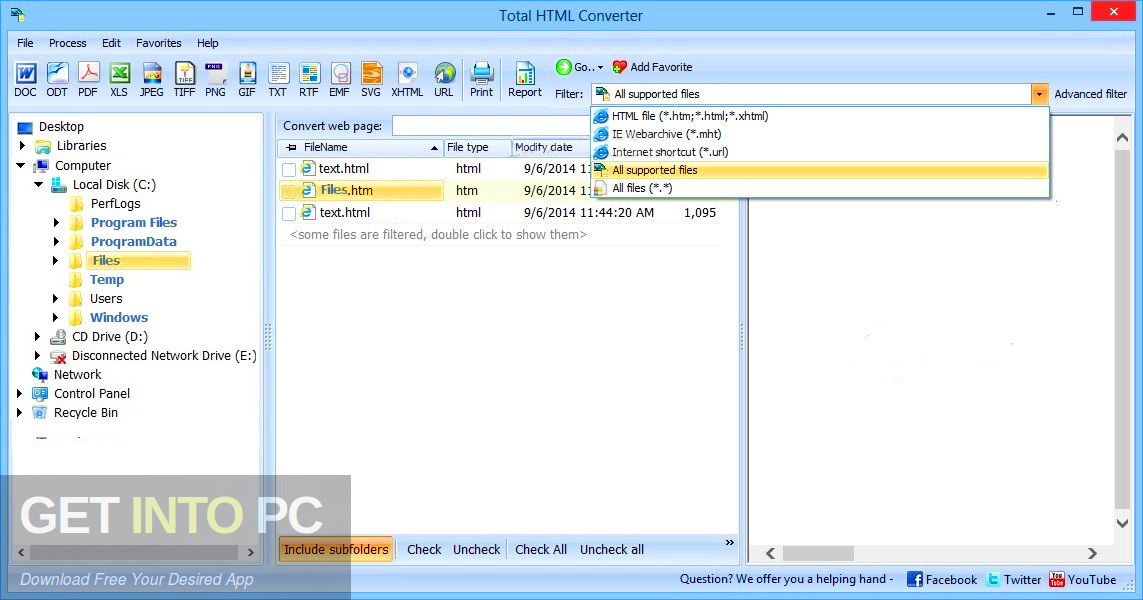Convert to DOC format

pyautogui.click(x=26, y=79)
